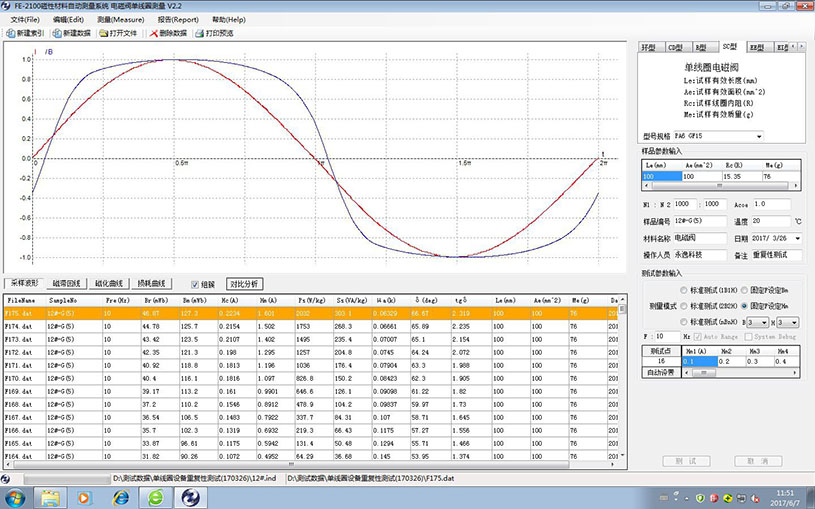This screenshot has width=815, height=509.
Task: Click the muted volume tray icon
Action: pos(755,498)
